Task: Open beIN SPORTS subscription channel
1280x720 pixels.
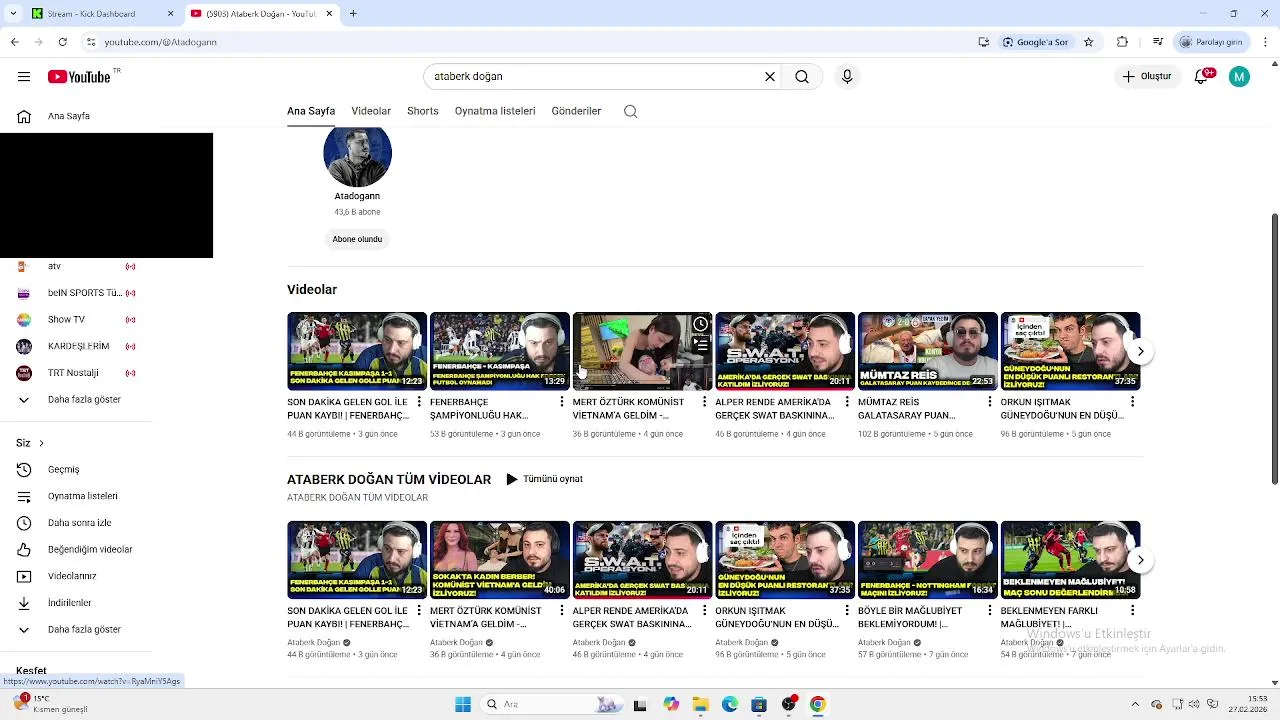Action: click(84, 293)
